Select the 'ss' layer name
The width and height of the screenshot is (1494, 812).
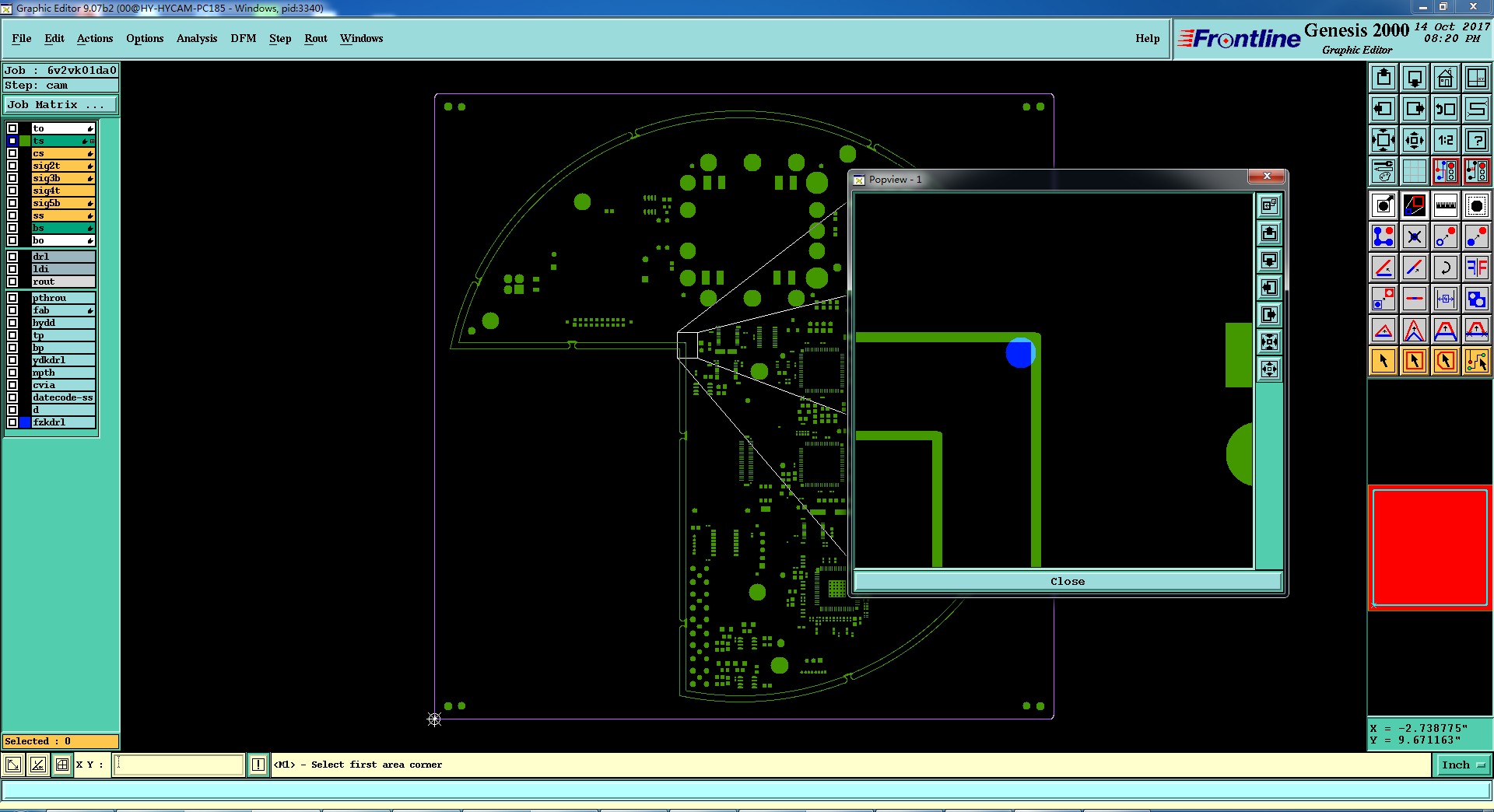(x=63, y=215)
